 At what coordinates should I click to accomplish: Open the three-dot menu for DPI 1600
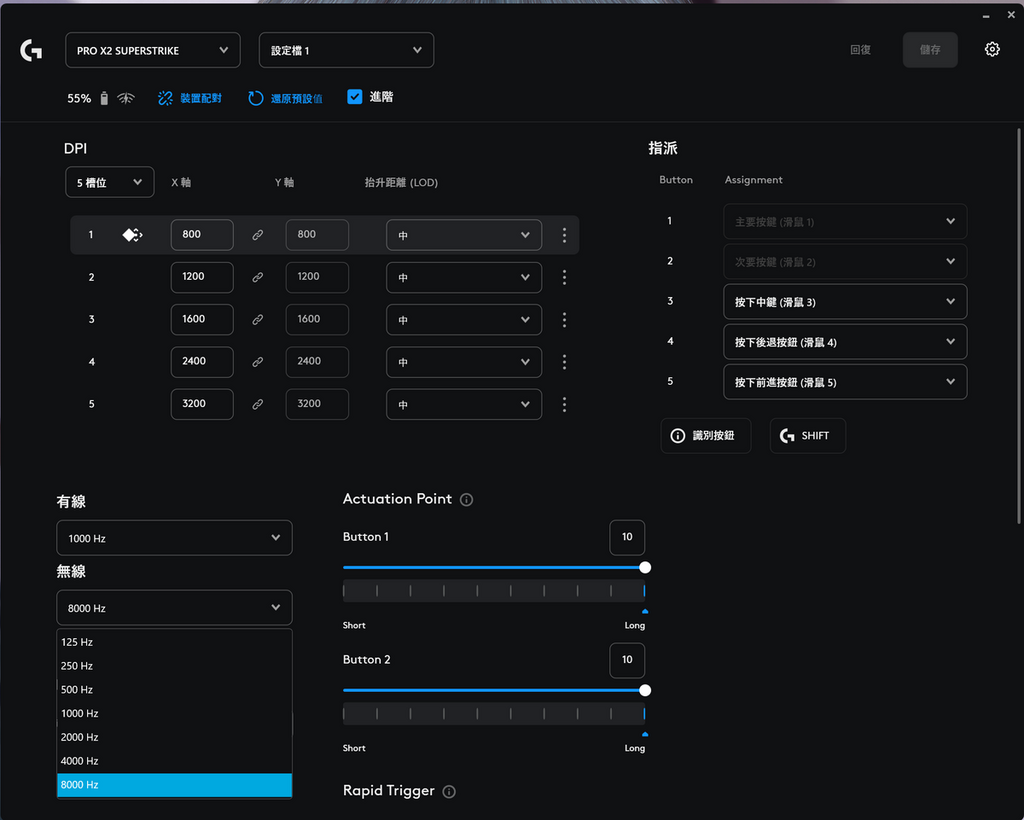(x=564, y=320)
